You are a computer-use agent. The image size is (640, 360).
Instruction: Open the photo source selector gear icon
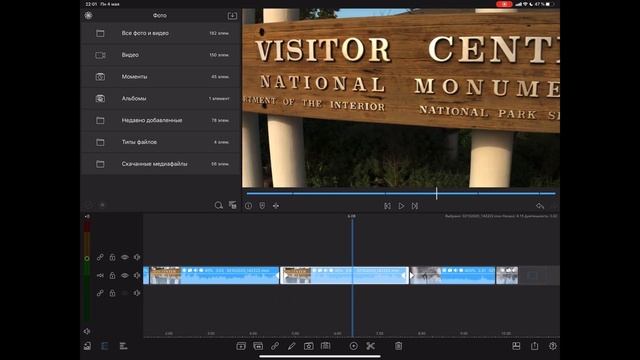click(89, 16)
